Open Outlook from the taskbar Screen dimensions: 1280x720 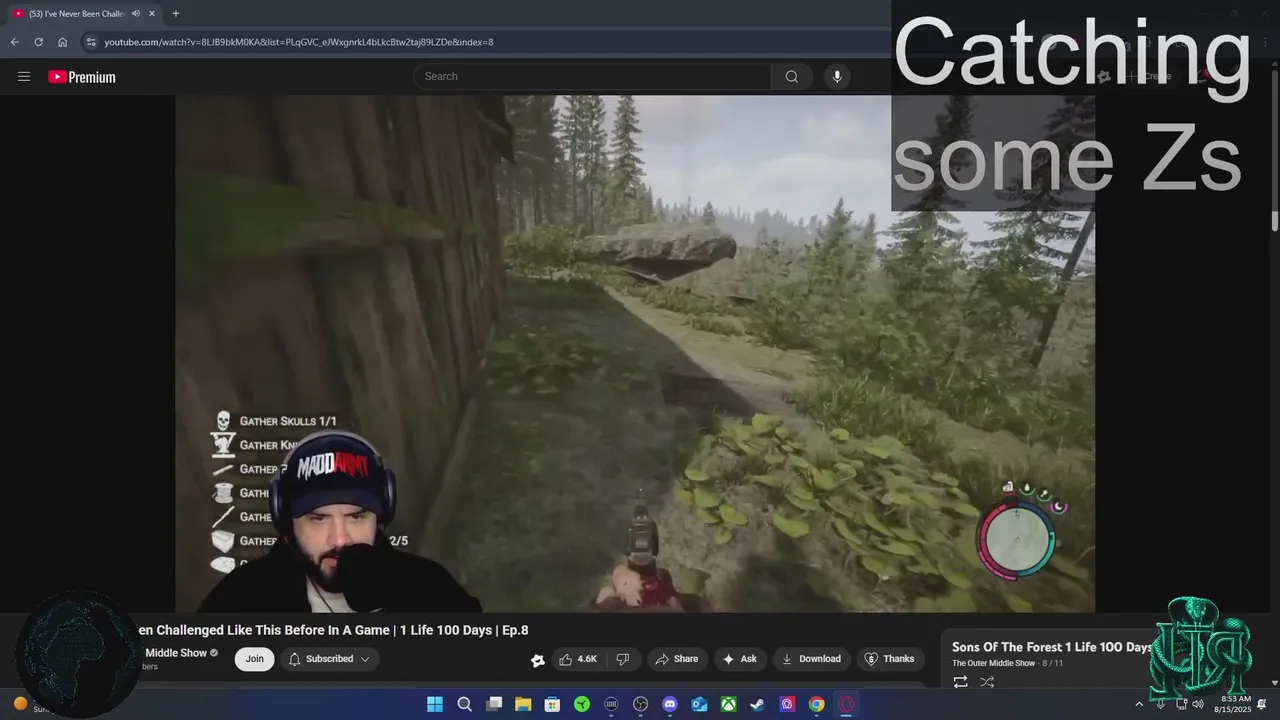[x=699, y=704]
